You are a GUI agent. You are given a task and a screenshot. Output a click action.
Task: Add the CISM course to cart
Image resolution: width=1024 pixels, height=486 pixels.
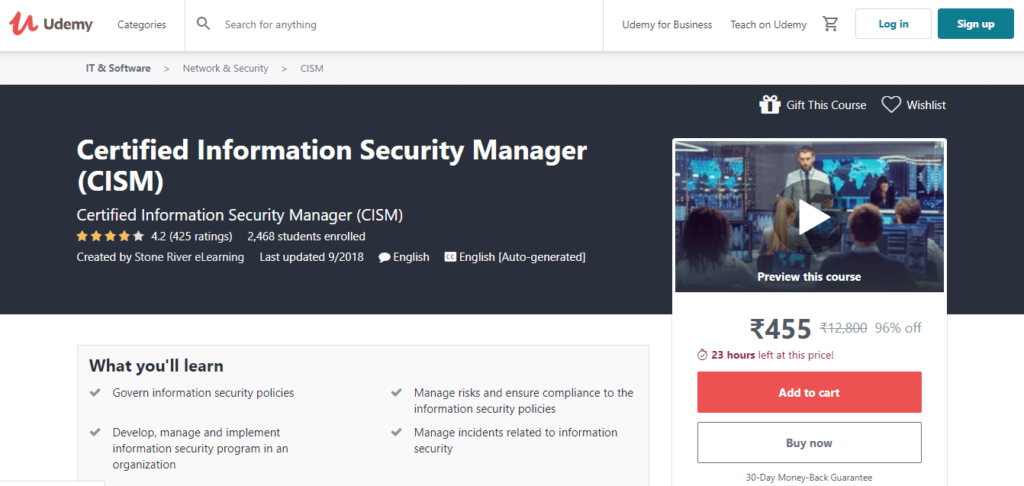tap(809, 393)
